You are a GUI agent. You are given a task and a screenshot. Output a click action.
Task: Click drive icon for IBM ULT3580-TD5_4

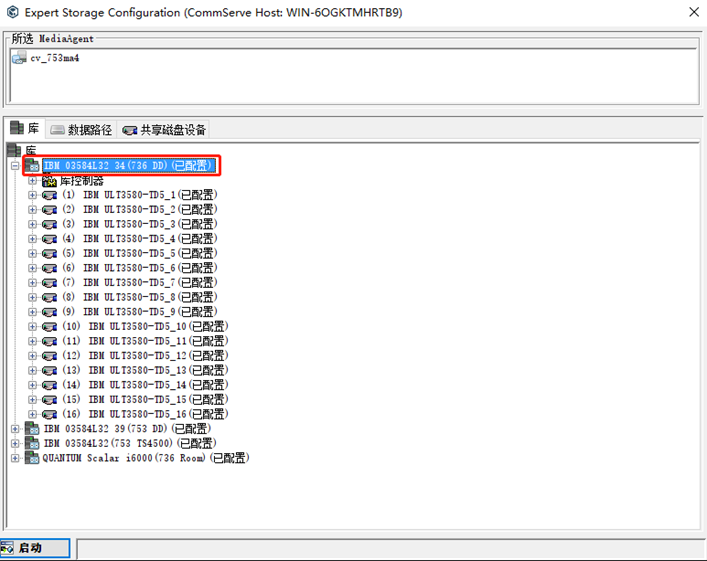click(x=49, y=239)
